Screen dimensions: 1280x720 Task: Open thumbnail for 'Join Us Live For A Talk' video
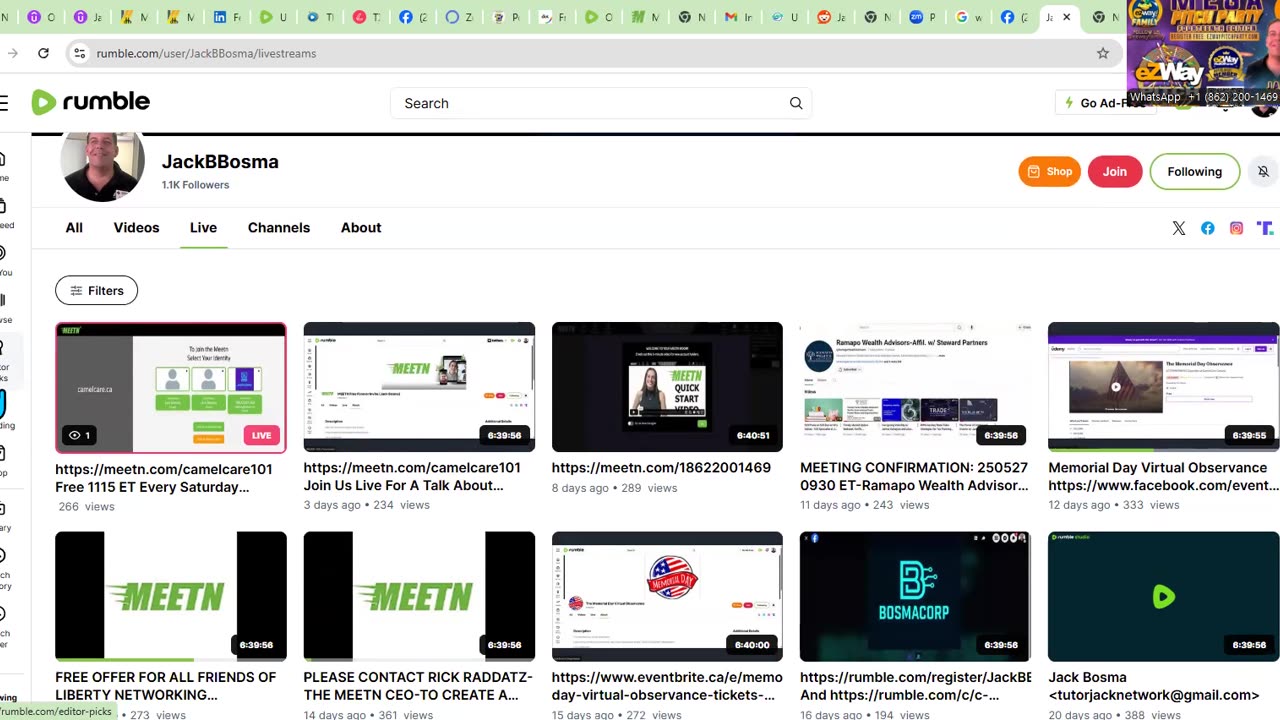[x=419, y=387]
